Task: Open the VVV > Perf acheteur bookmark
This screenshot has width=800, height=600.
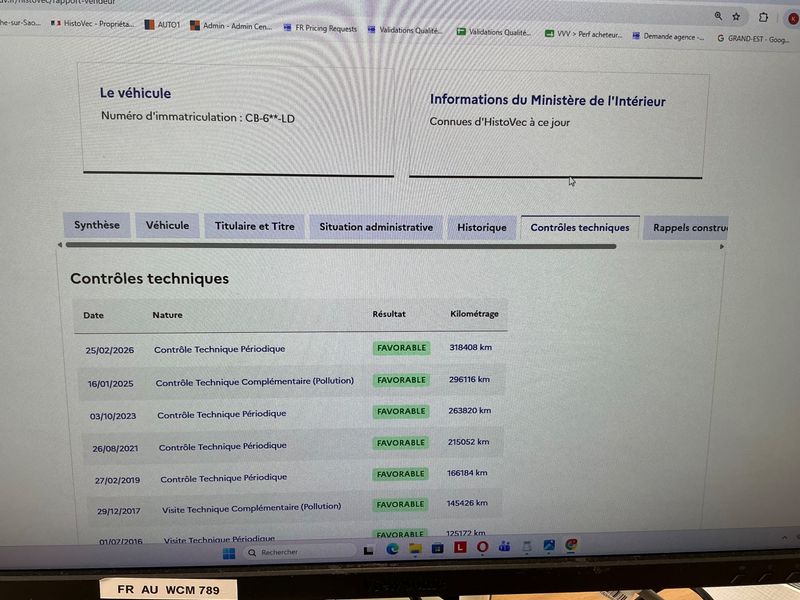Action: (x=583, y=34)
